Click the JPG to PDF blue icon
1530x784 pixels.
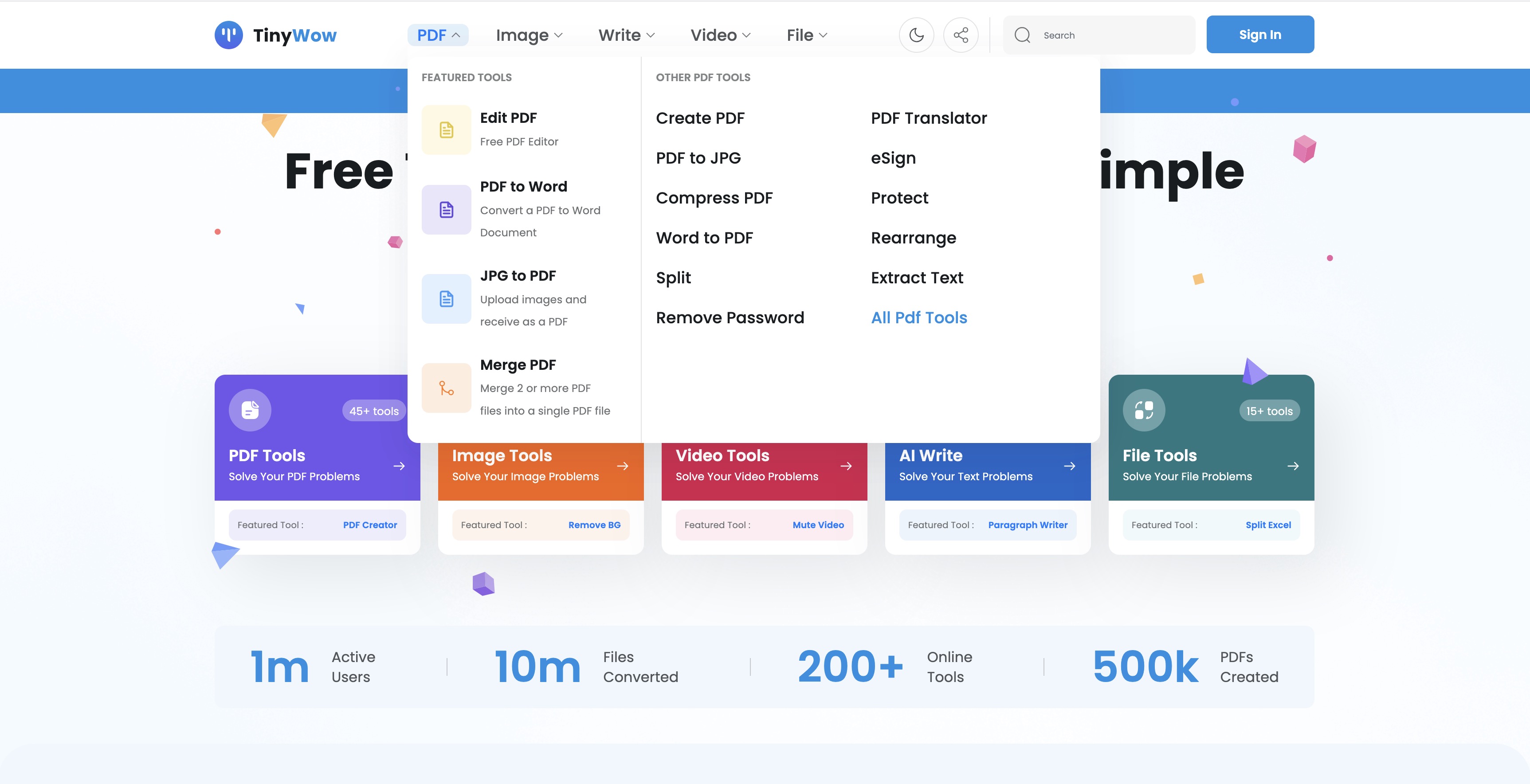446,299
